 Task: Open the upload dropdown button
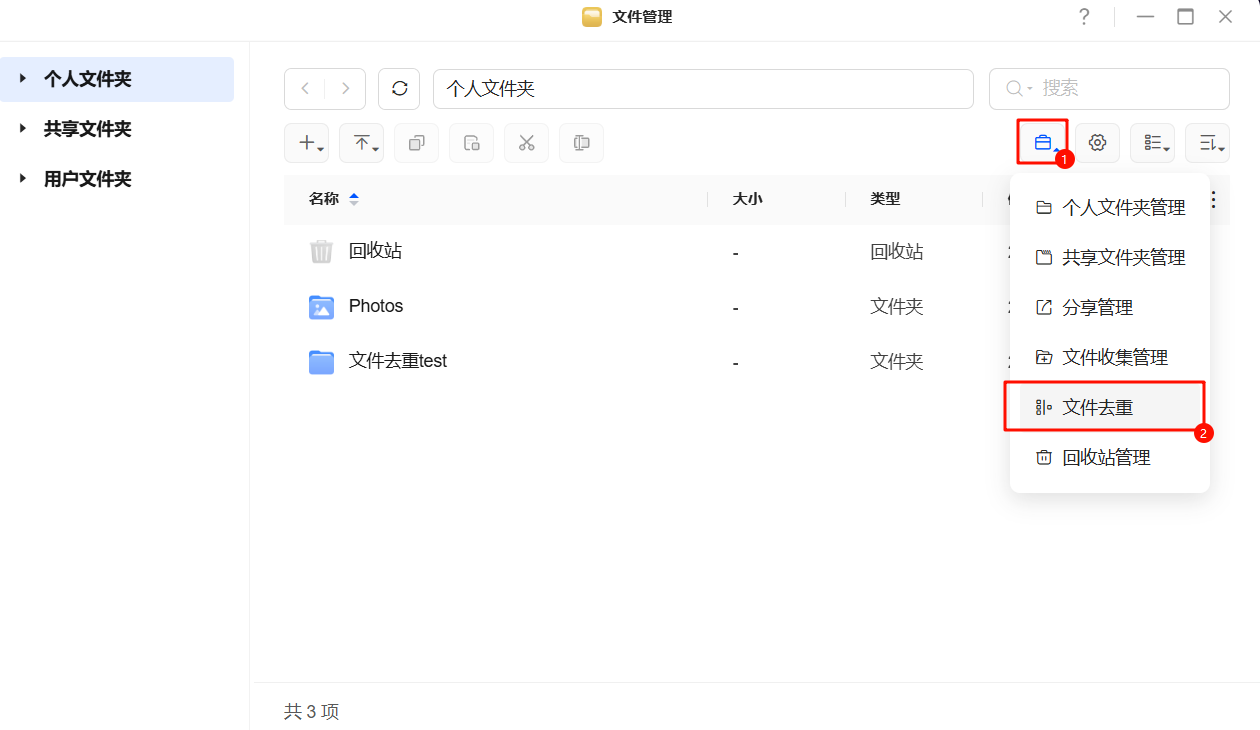pyautogui.click(x=361, y=143)
